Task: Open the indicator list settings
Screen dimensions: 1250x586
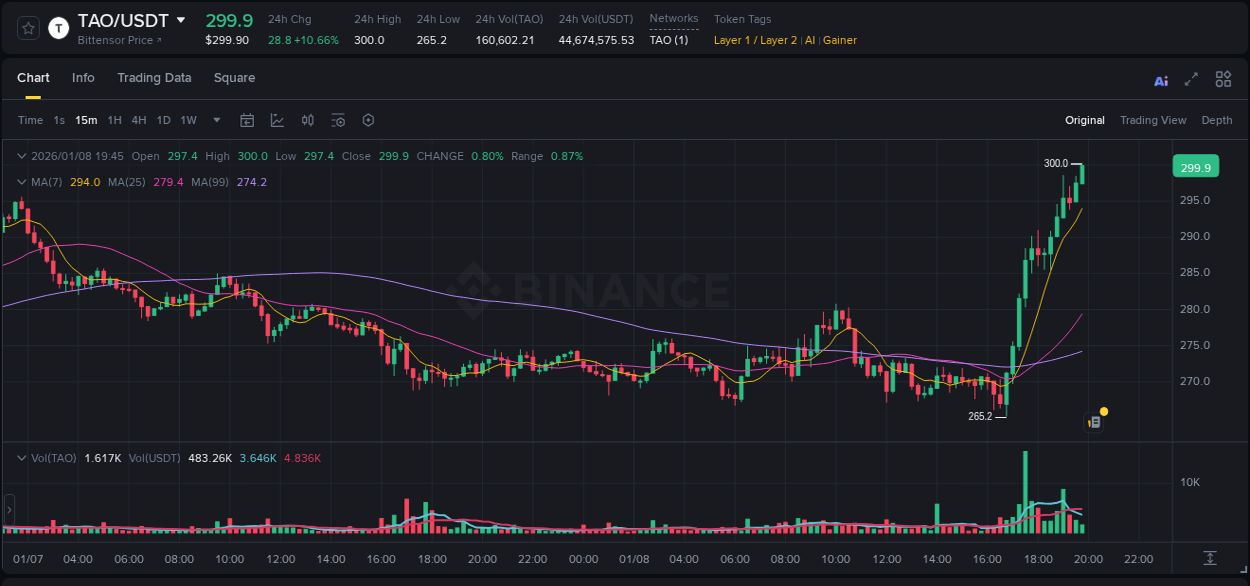Action: (x=338, y=120)
